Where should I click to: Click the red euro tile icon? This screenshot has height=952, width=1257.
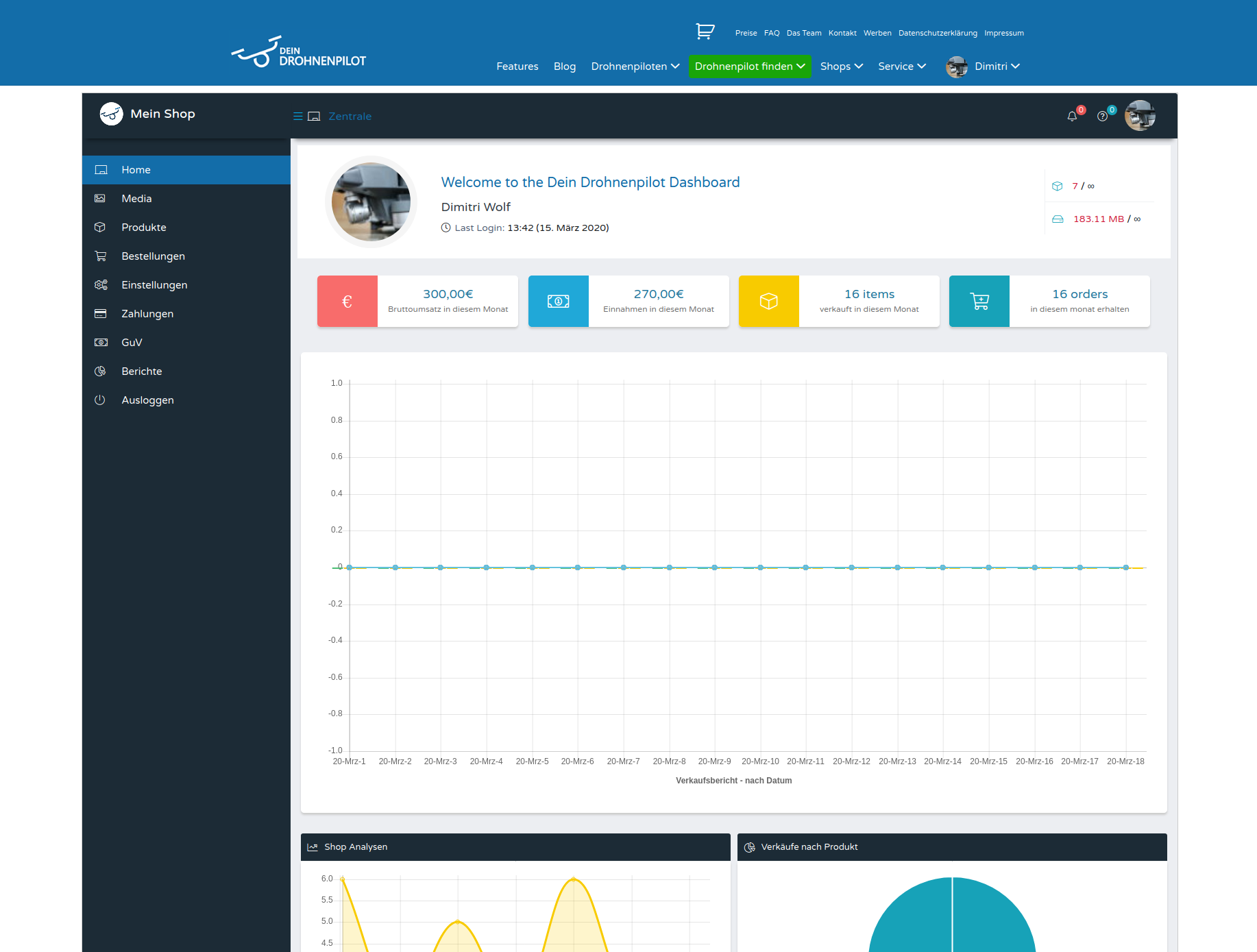[347, 302]
